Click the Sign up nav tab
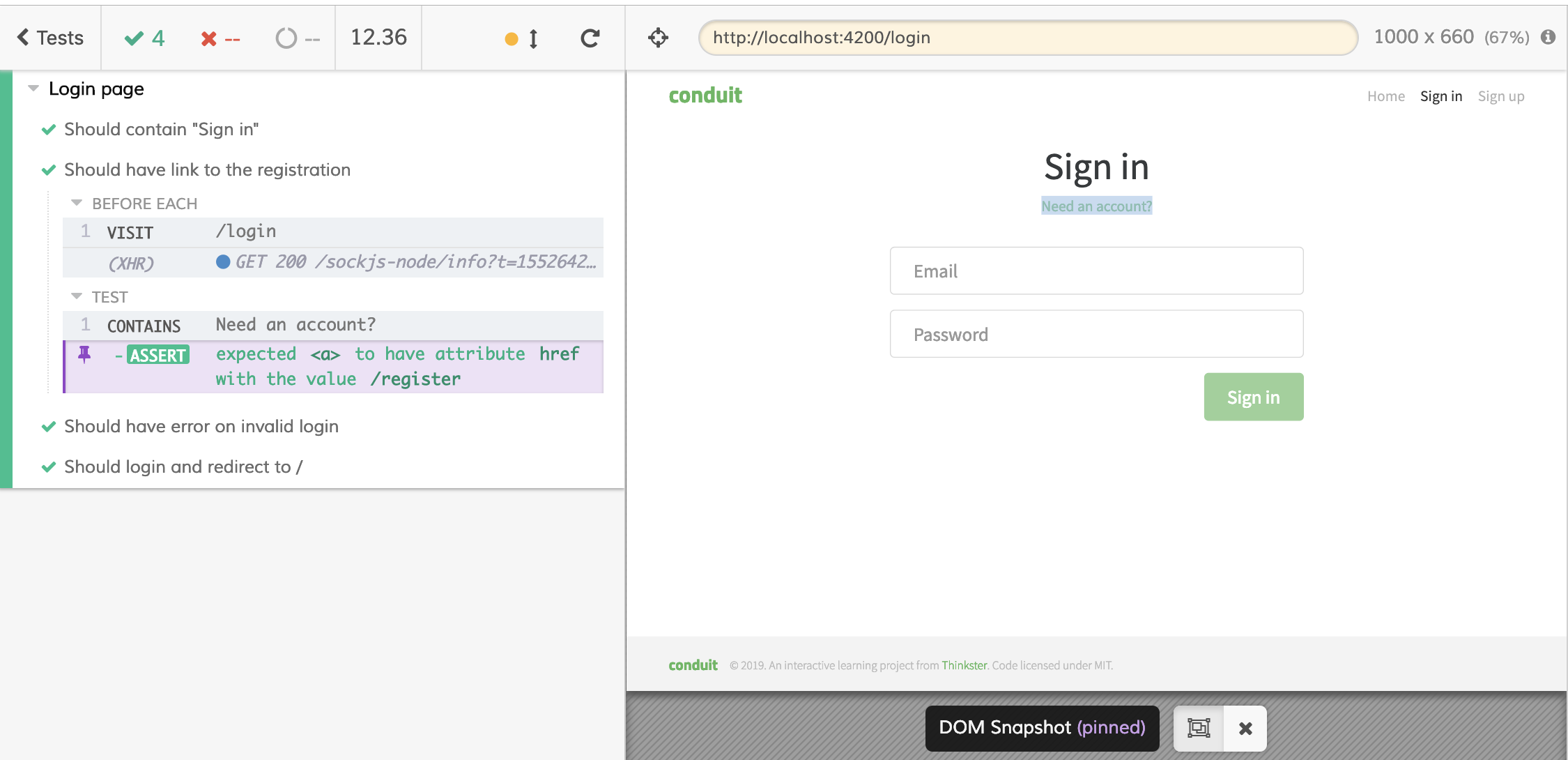This screenshot has height=760, width=1568. tap(1500, 96)
